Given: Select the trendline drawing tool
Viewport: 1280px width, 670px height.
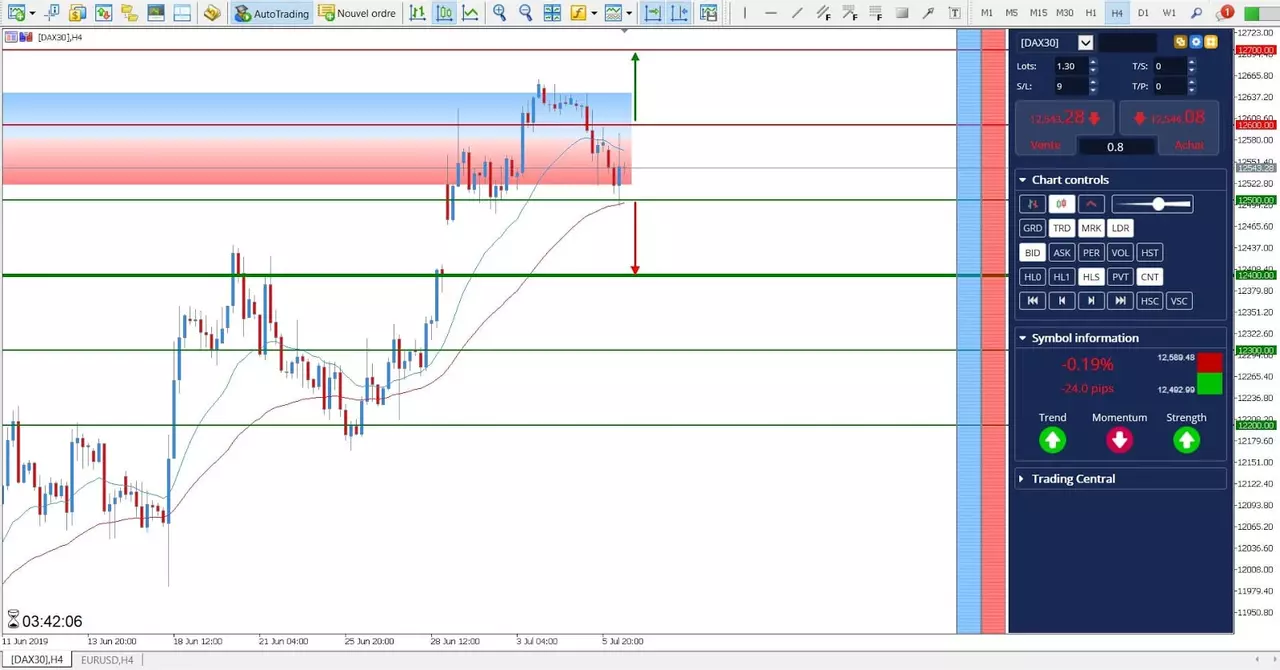Looking at the screenshot, I should tap(796, 13).
